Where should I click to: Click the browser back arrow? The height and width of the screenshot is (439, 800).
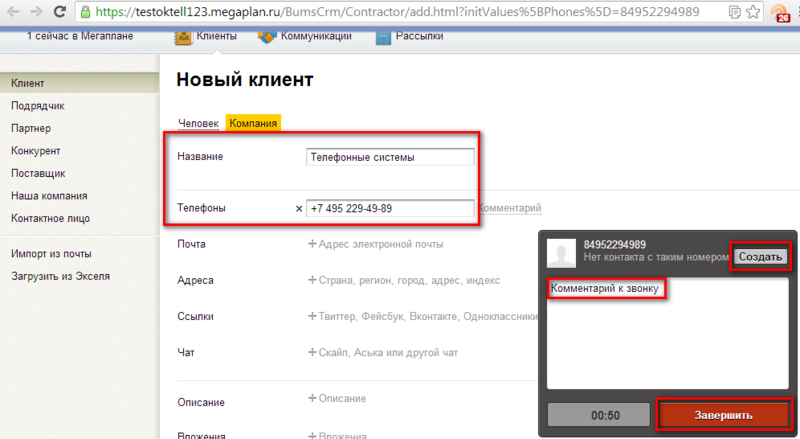click(x=12, y=13)
